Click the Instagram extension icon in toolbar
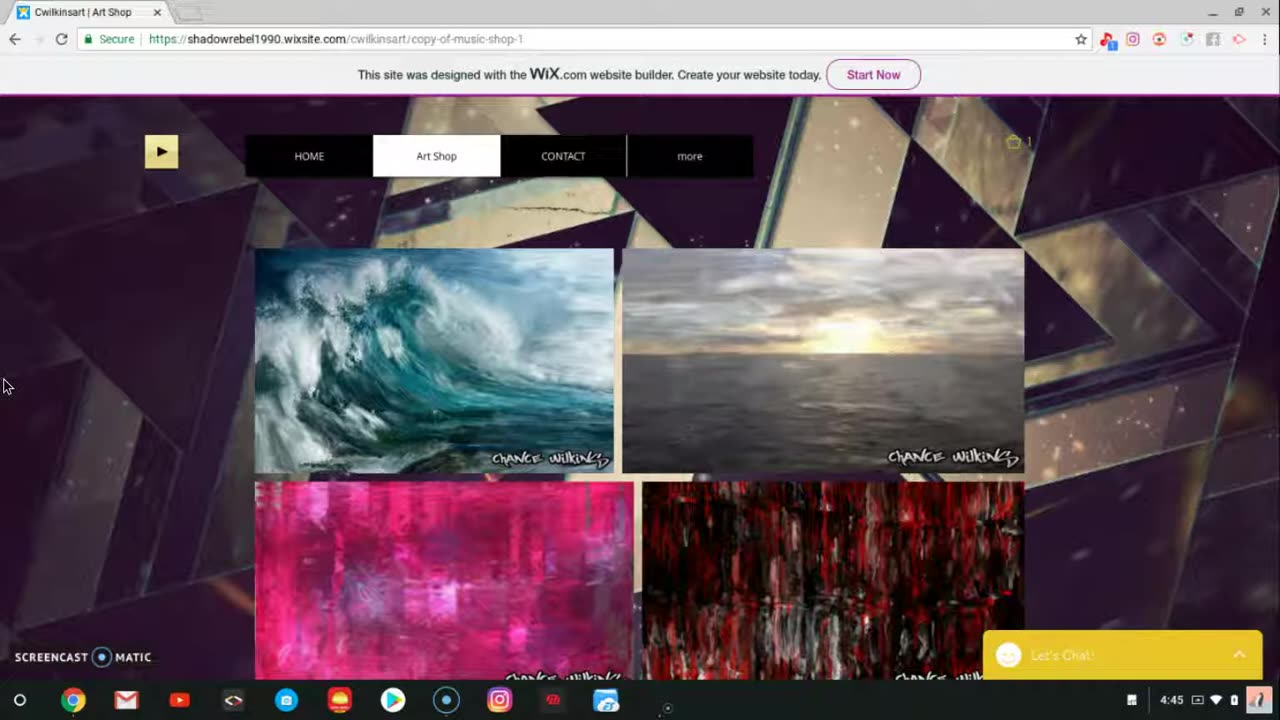 [x=1133, y=39]
